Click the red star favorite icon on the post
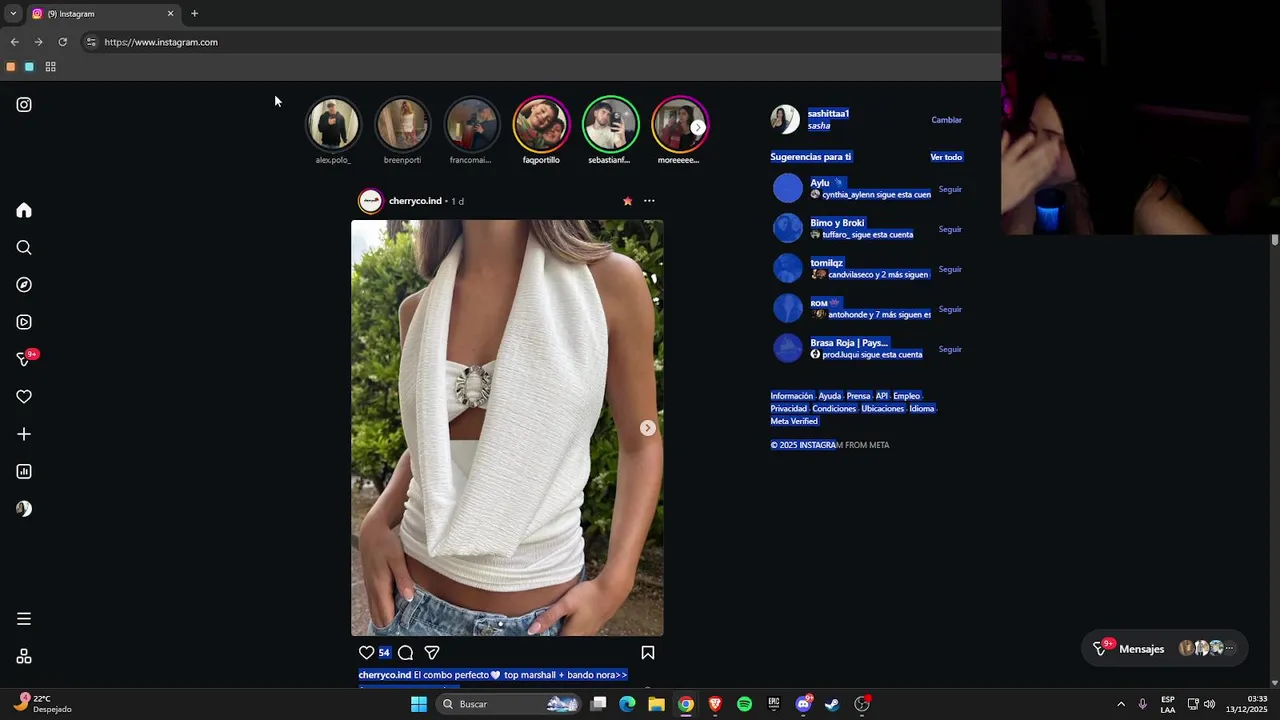 (x=627, y=201)
